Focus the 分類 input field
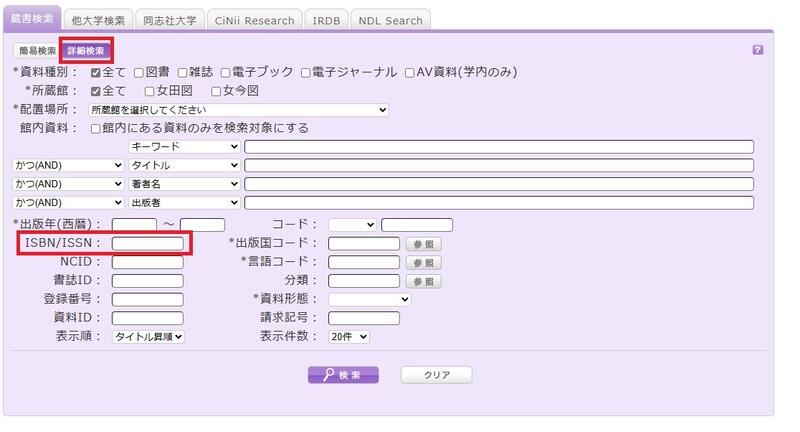800x432 pixels. tap(364, 281)
